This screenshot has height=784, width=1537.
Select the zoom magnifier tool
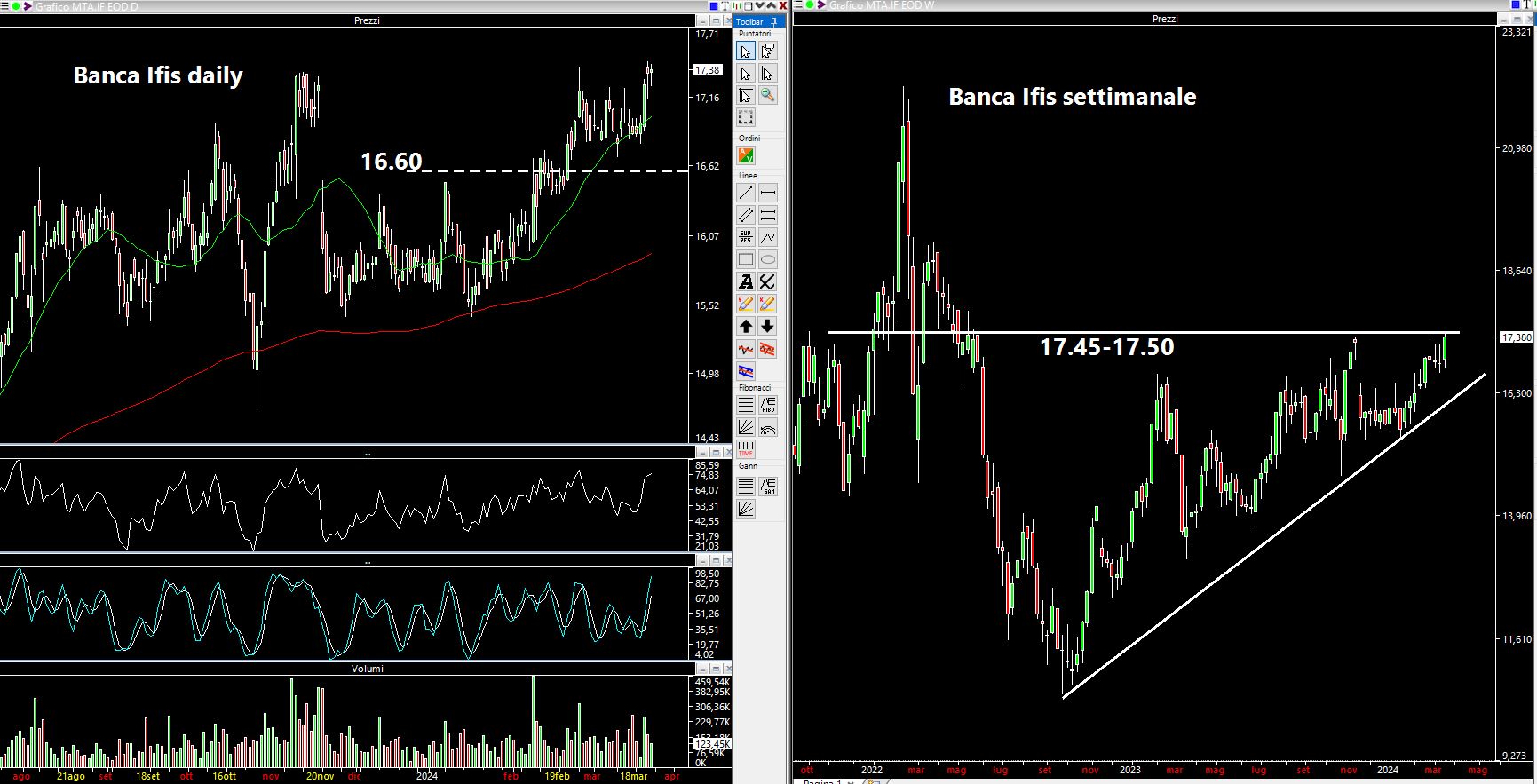click(x=768, y=95)
